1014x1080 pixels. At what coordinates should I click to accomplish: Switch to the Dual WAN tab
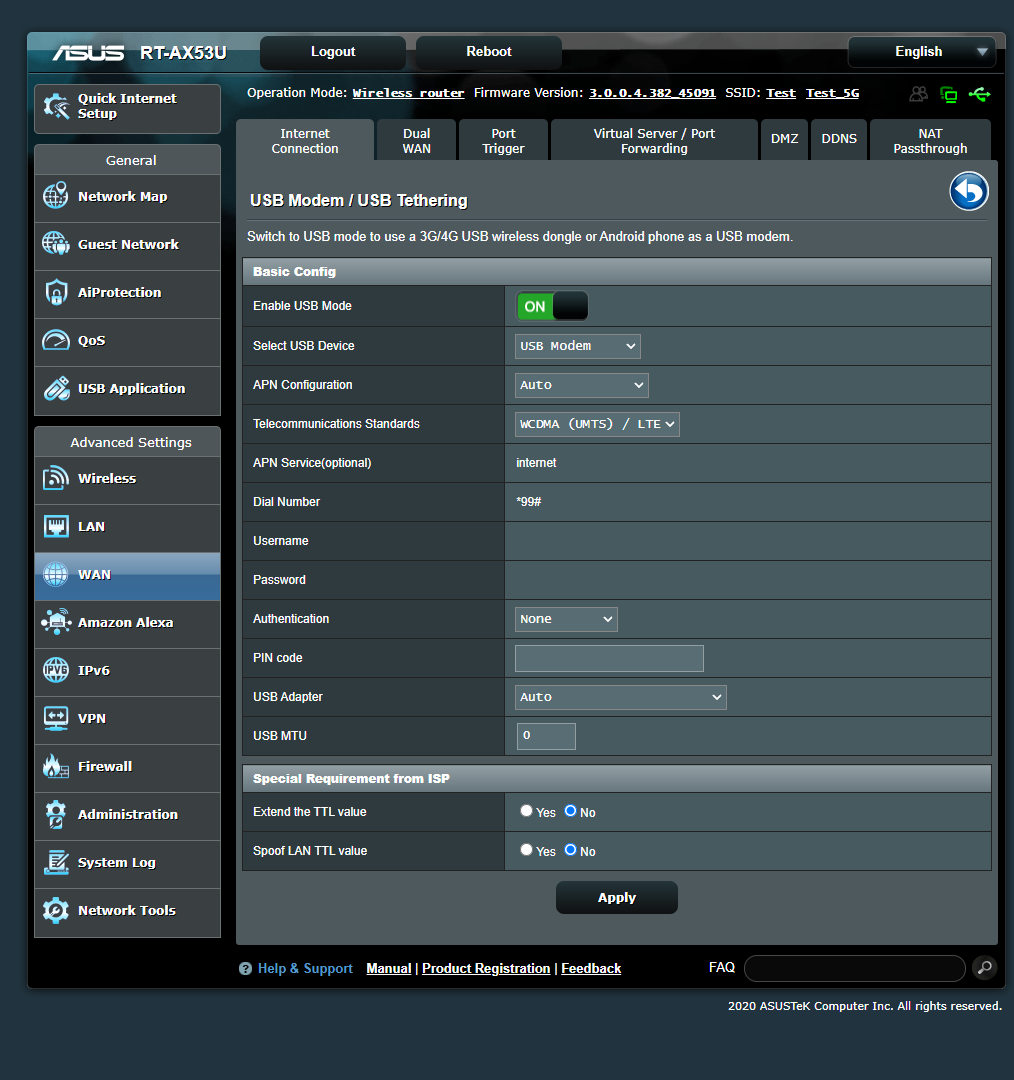point(416,139)
